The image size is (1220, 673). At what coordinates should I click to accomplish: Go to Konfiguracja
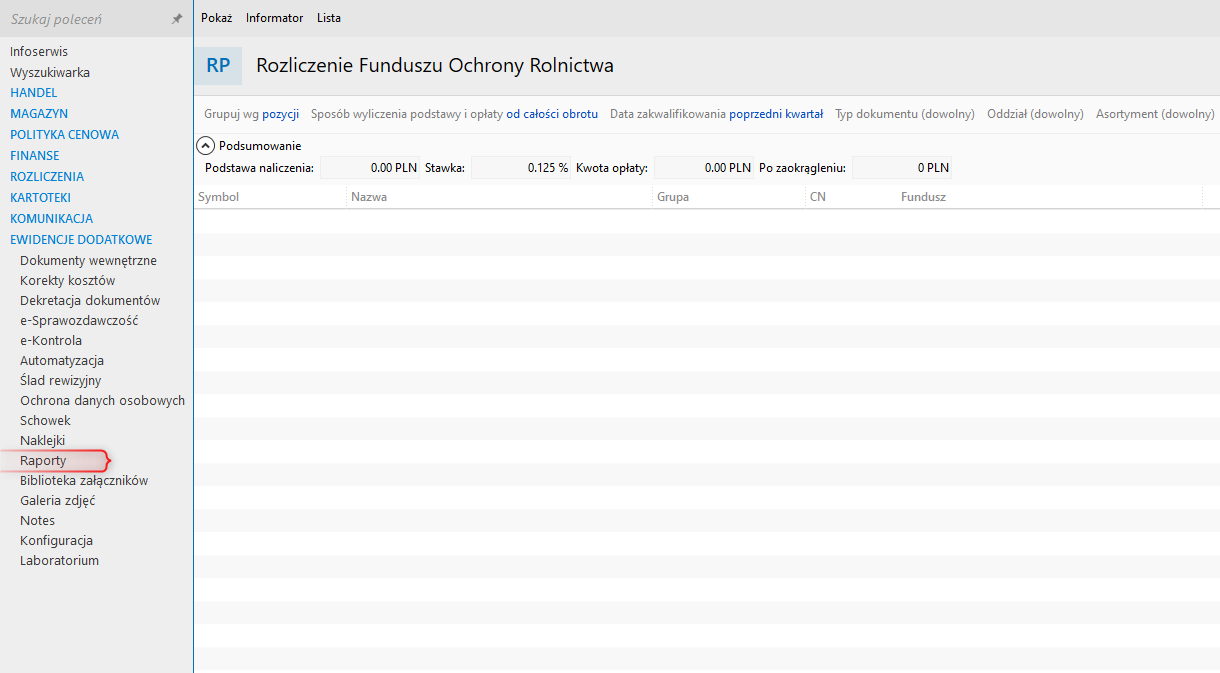[56, 541]
